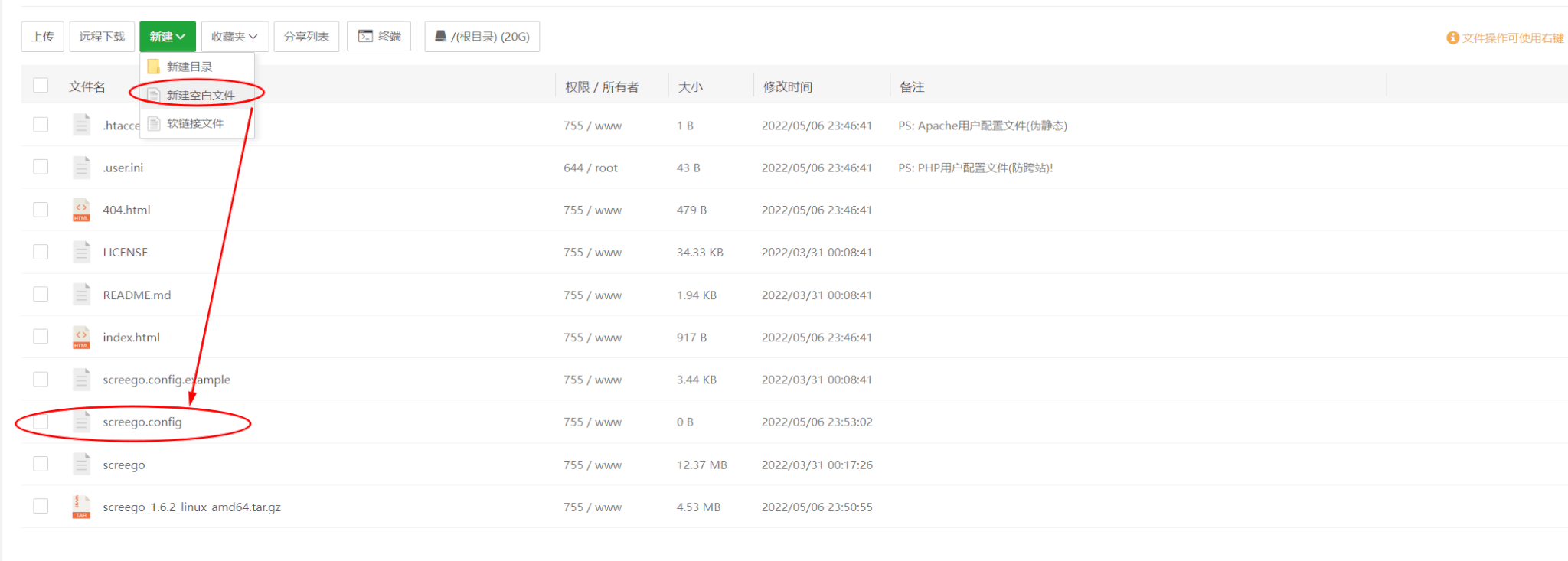Check the box for .user.ini row
The width and height of the screenshot is (1568, 561).
point(41,167)
